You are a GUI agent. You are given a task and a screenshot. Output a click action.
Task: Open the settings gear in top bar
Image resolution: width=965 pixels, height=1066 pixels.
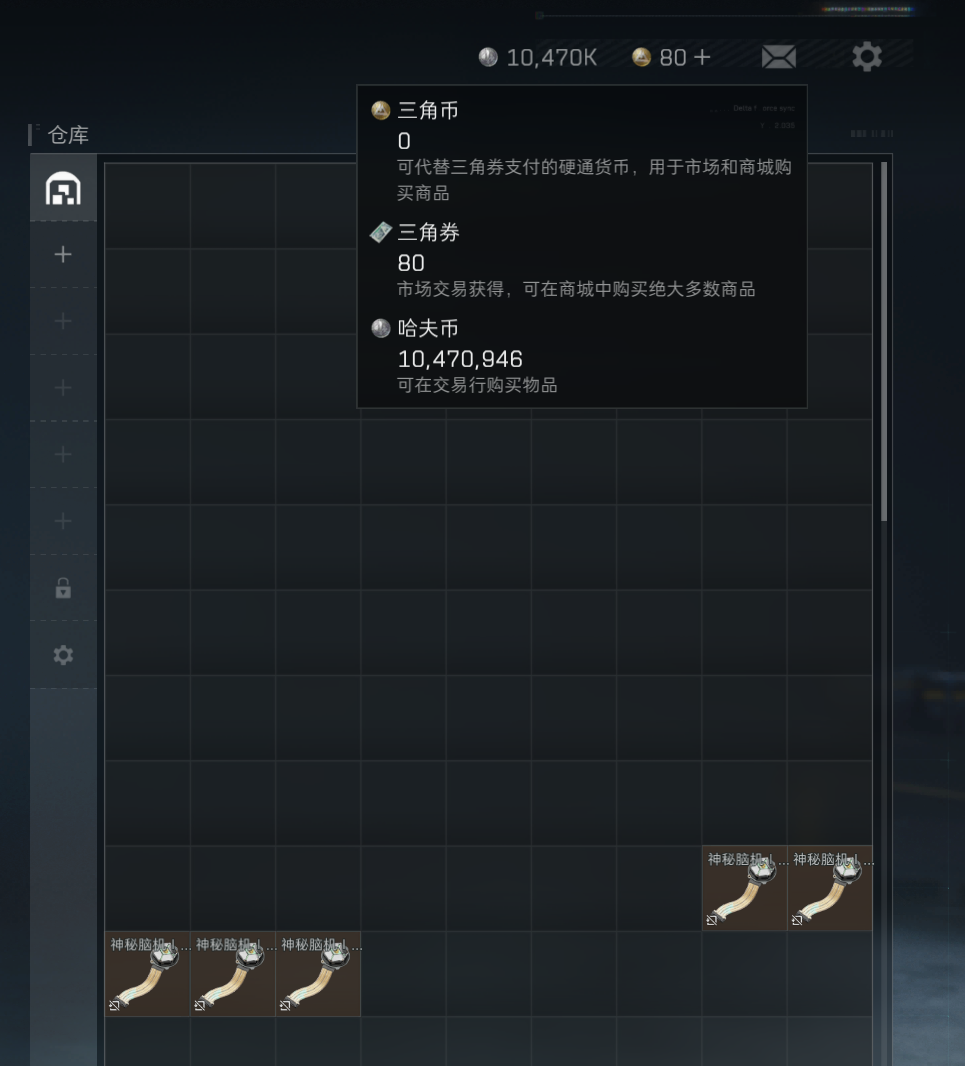tap(867, 56)
